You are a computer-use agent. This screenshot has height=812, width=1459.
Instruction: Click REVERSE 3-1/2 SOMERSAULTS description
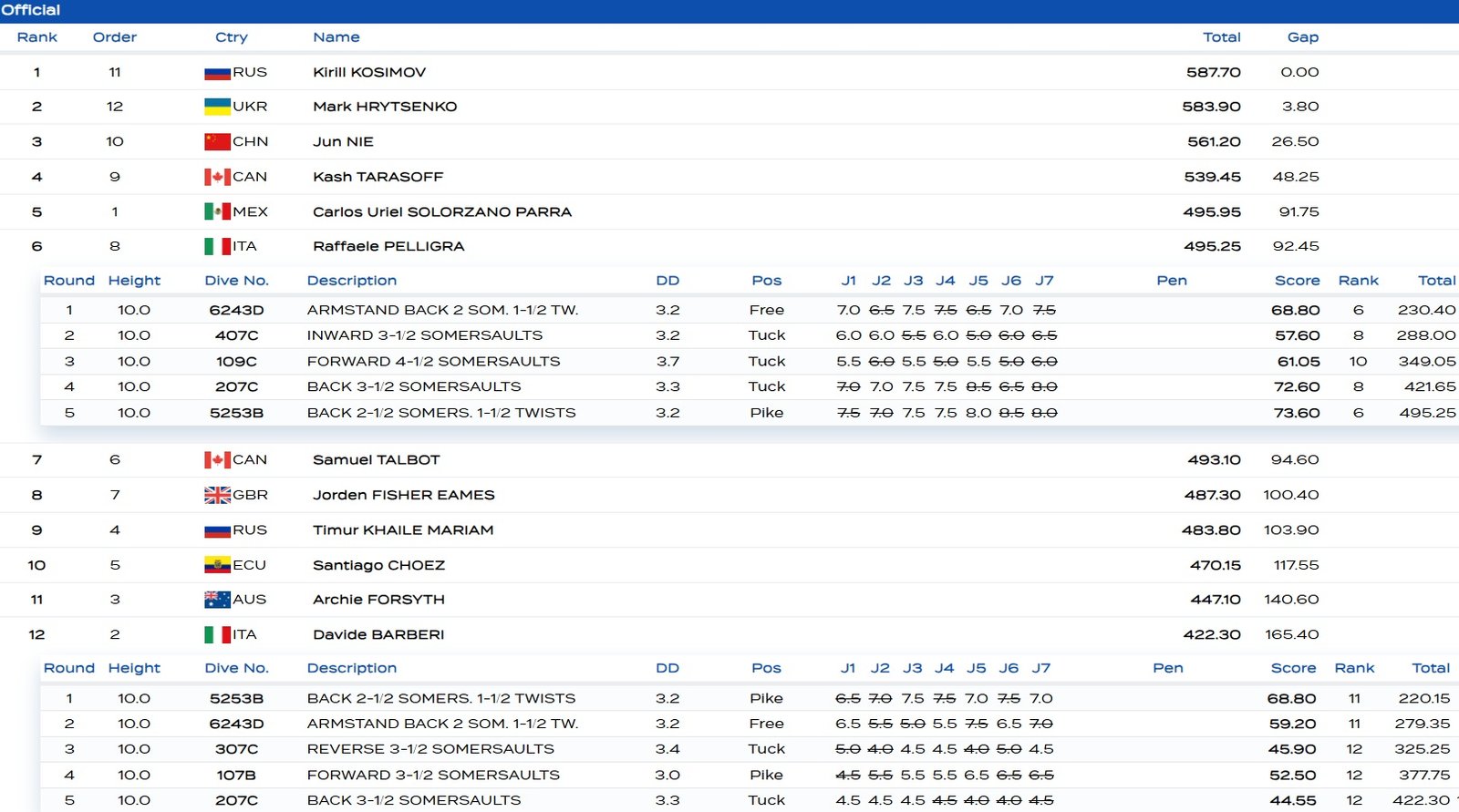[430, 749]
